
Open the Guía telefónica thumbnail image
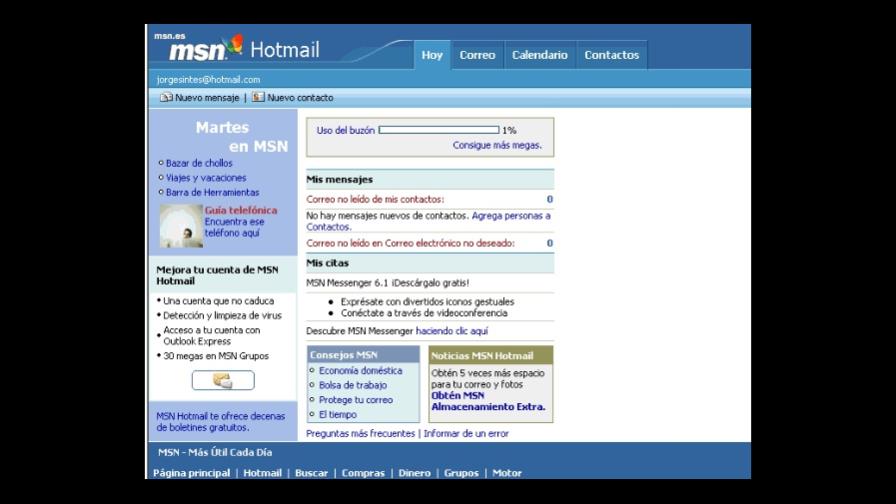pos(181,226)
